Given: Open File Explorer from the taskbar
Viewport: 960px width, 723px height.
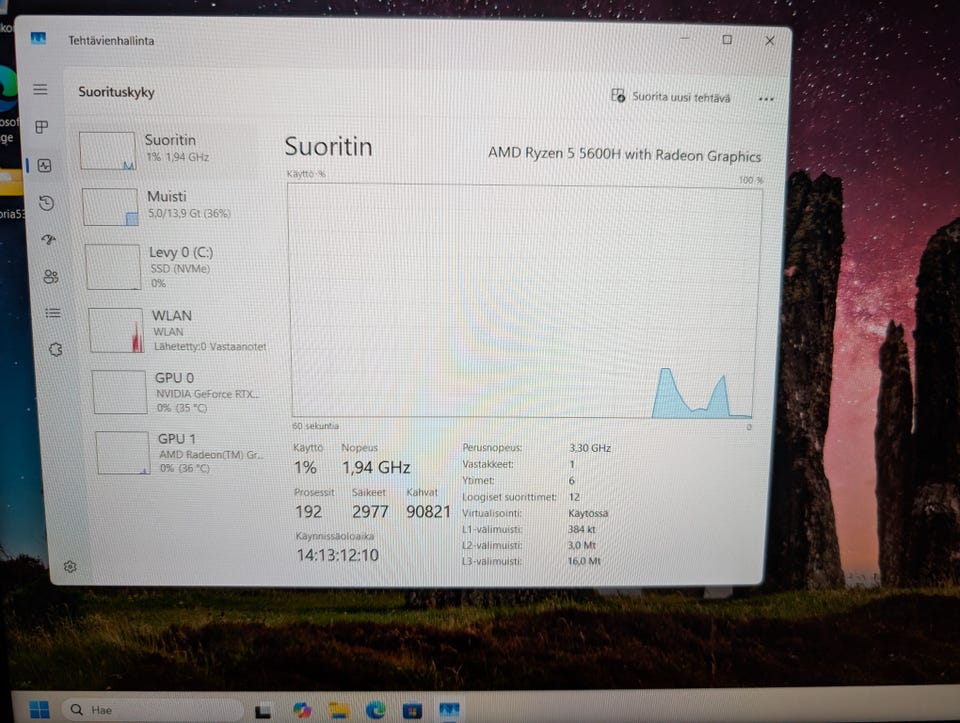Looking at the screenshot, I should click(339, 710).
